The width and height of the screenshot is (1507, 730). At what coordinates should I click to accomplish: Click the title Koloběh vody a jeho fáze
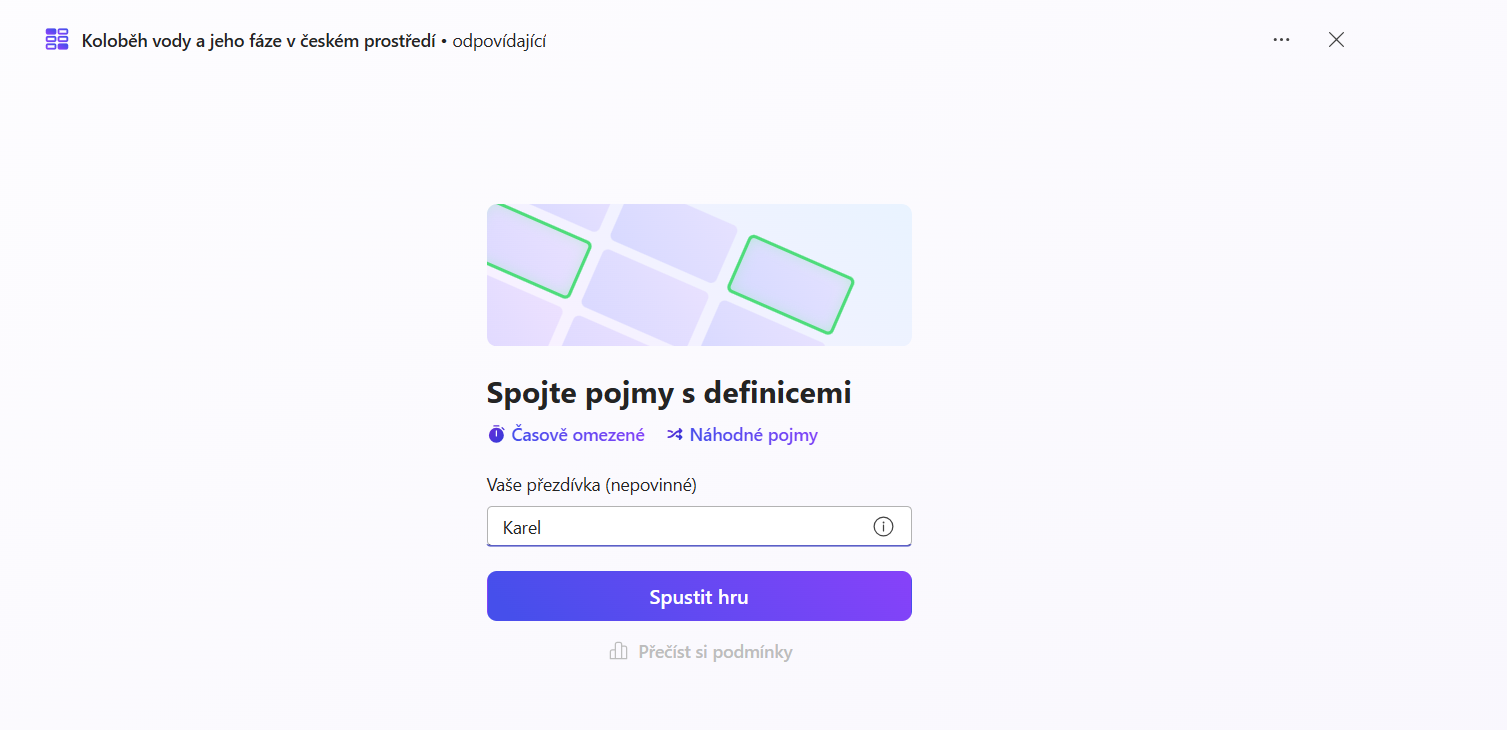click(x=258, y=41)
